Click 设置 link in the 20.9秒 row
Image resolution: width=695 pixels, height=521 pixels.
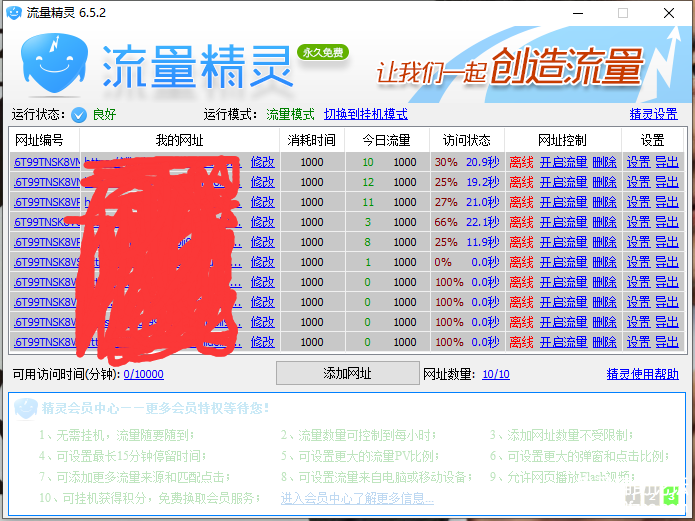tap(638, 162)
